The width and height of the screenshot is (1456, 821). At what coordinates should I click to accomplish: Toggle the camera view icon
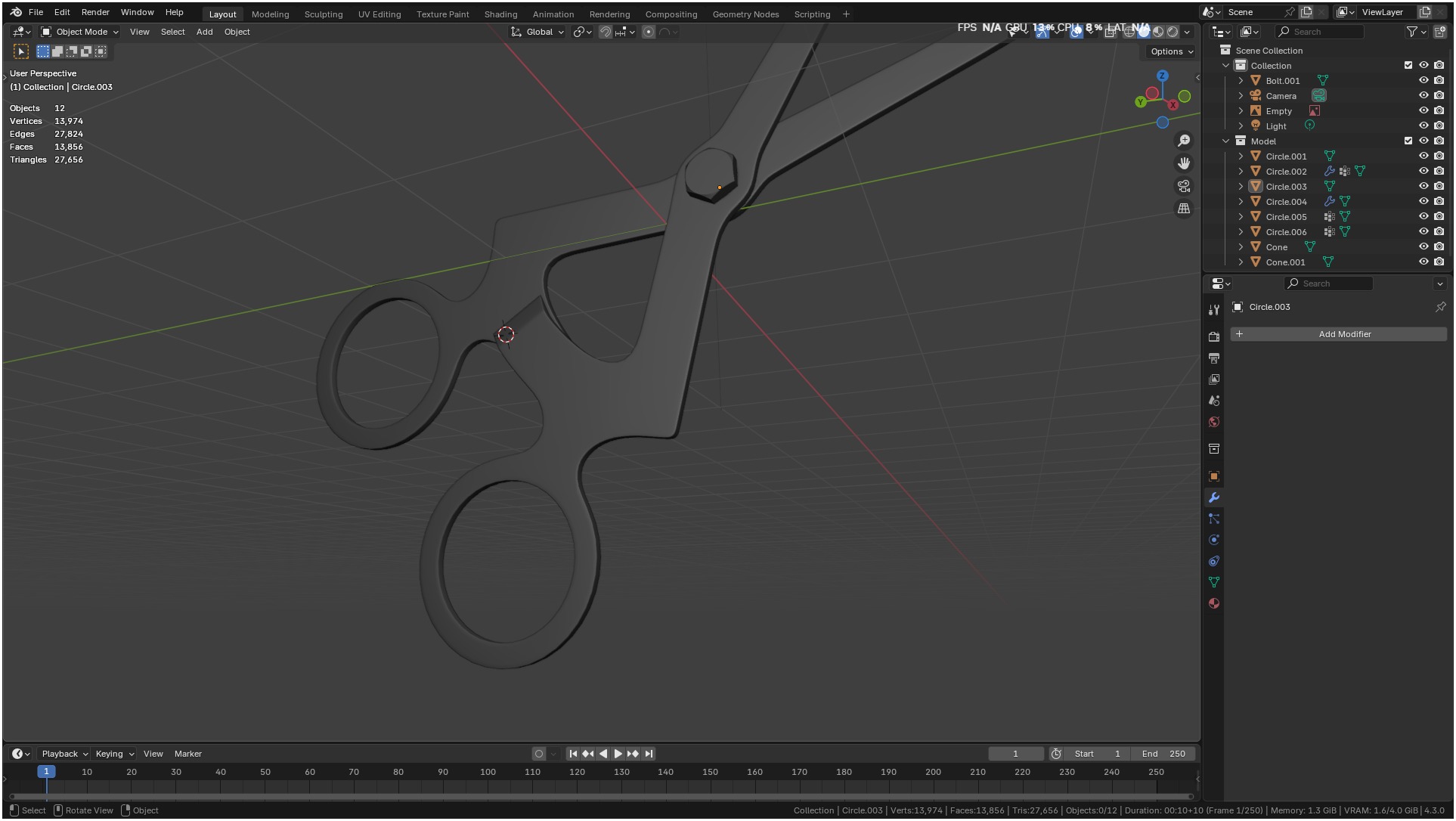1184,186
